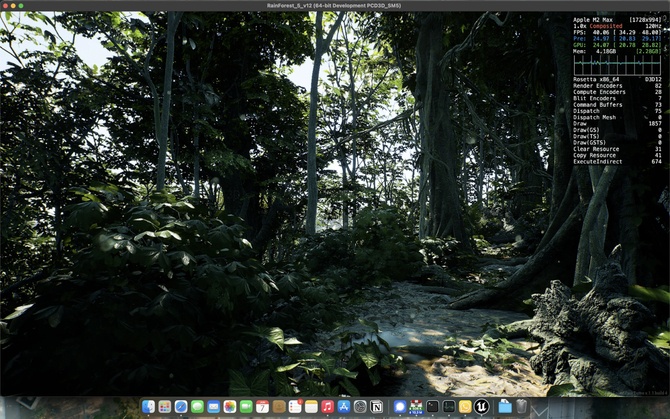Click the blue Pre timing line
670x419 pixels.
617,39
